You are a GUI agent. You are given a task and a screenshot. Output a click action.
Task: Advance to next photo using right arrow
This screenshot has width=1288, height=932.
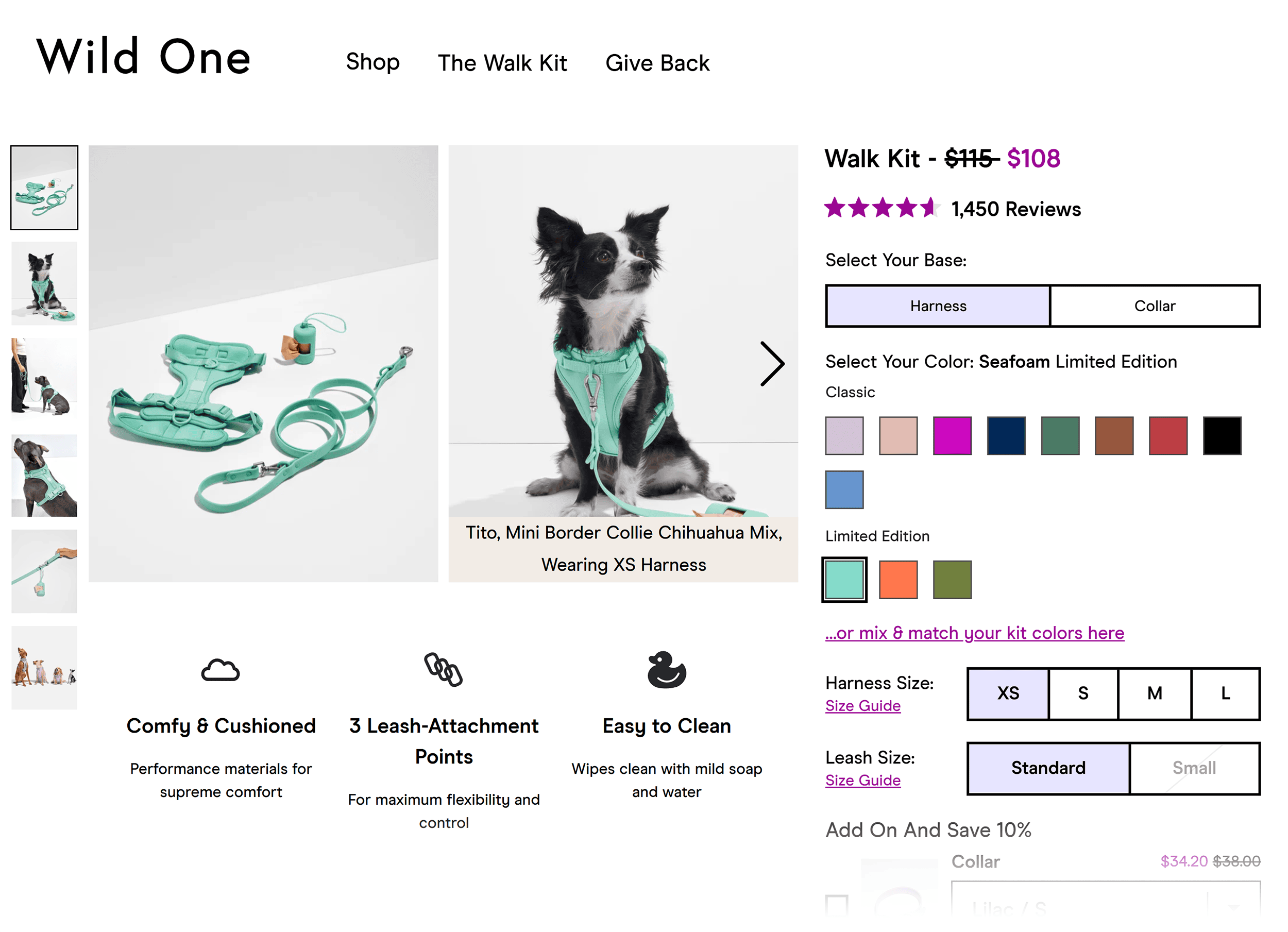point(772,364)
